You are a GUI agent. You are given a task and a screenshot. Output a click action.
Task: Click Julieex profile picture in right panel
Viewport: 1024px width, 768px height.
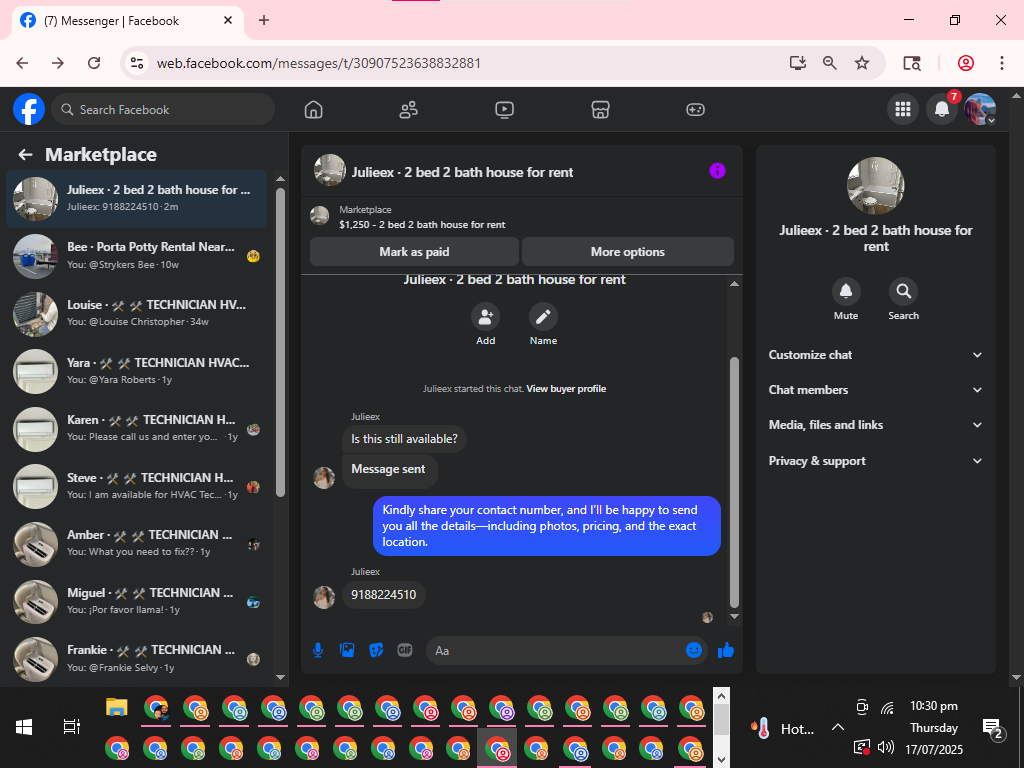(875, 185)
